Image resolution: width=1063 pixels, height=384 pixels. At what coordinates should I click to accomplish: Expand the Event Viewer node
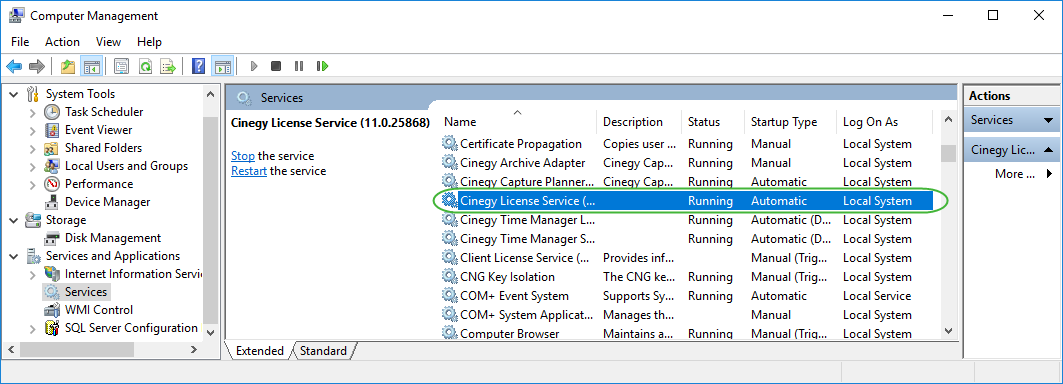tap(33, 130)
